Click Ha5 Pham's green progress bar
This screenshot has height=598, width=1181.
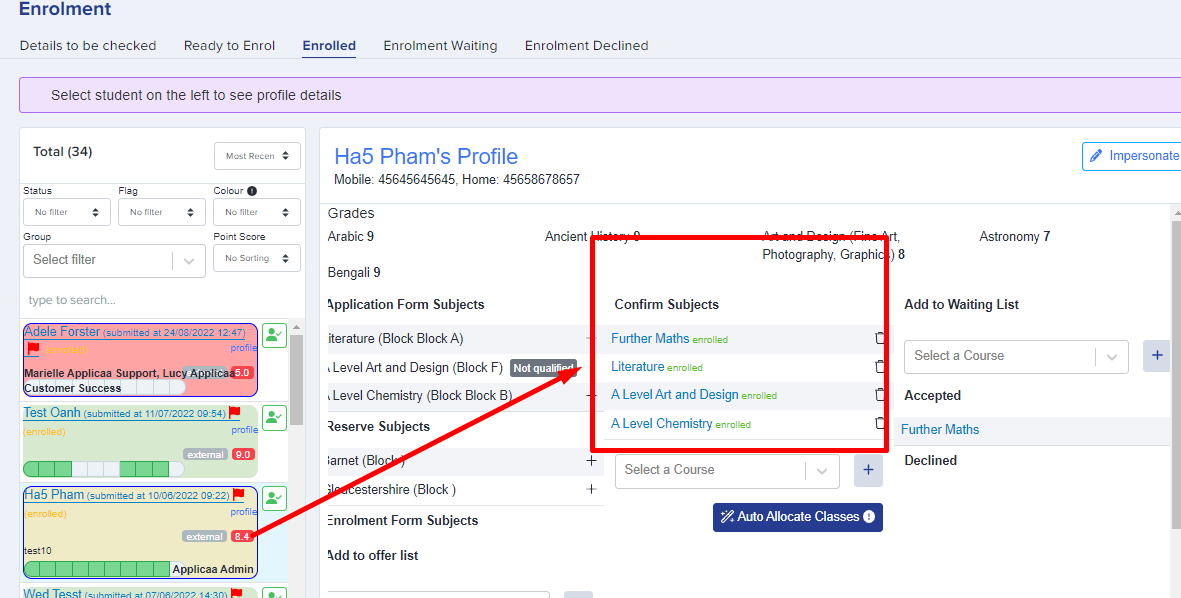click(105, 569)
